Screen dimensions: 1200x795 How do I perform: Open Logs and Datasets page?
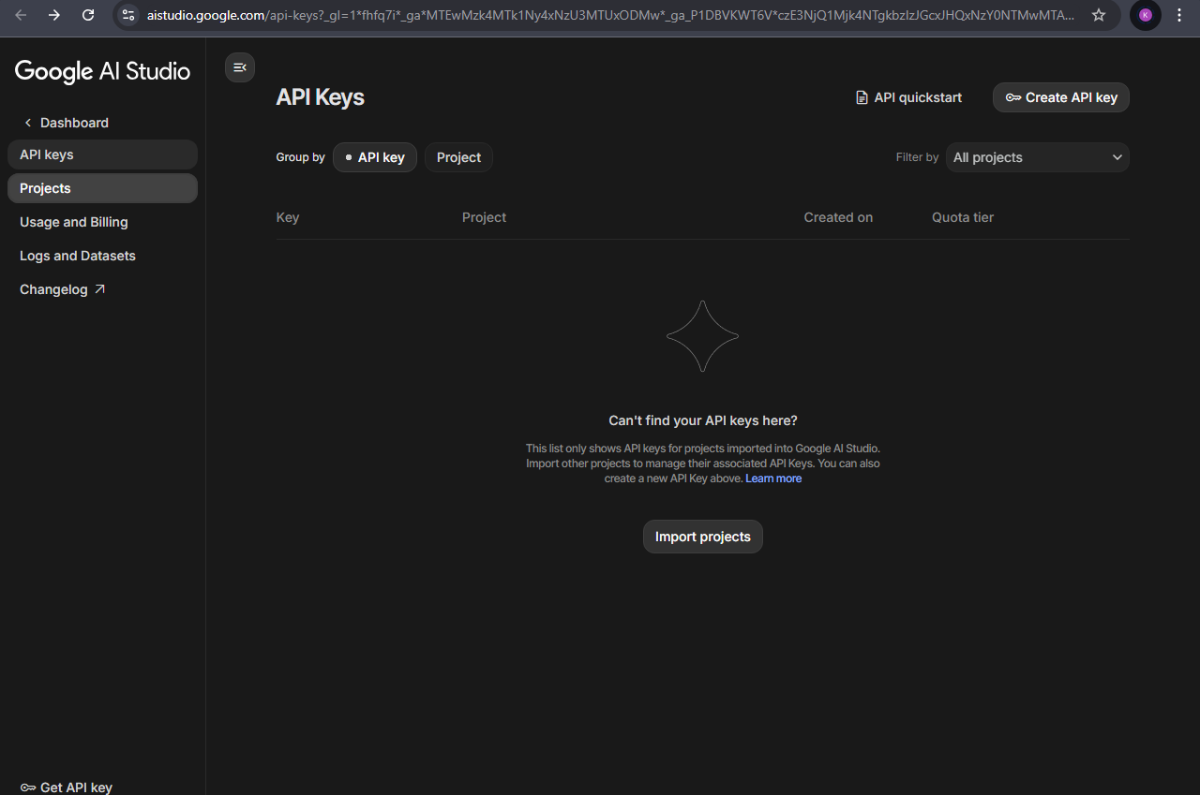(78, 256)
